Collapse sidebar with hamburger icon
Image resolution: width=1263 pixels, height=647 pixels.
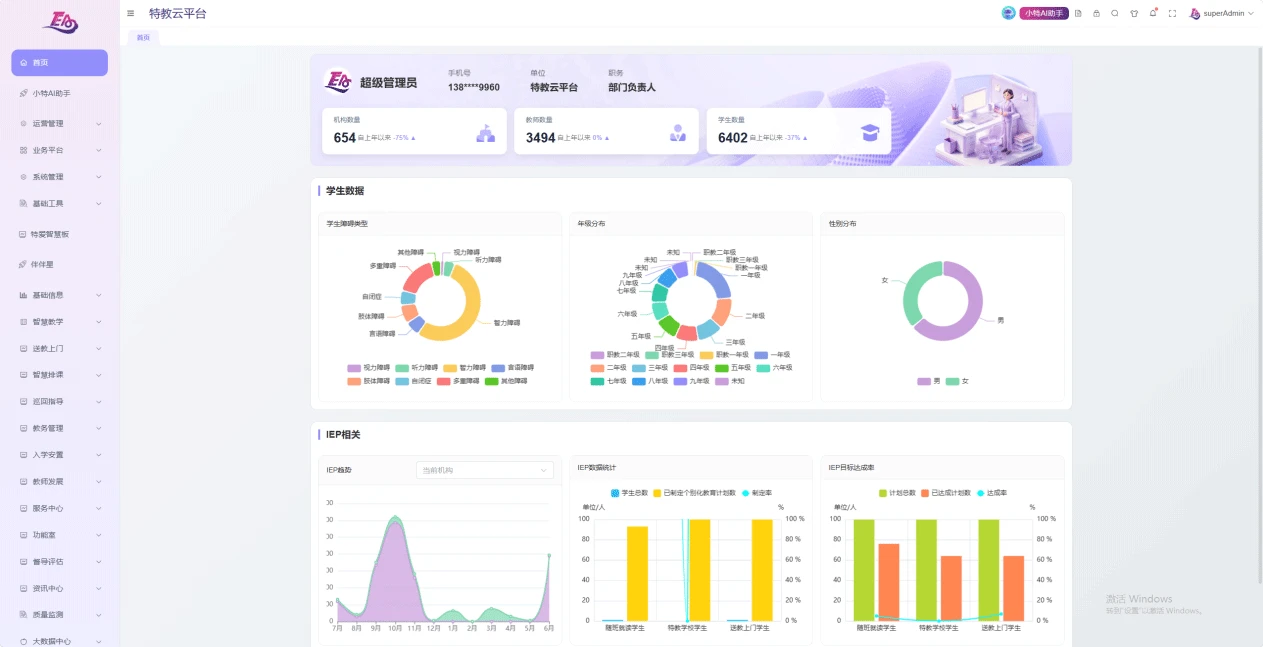(131, 13)
